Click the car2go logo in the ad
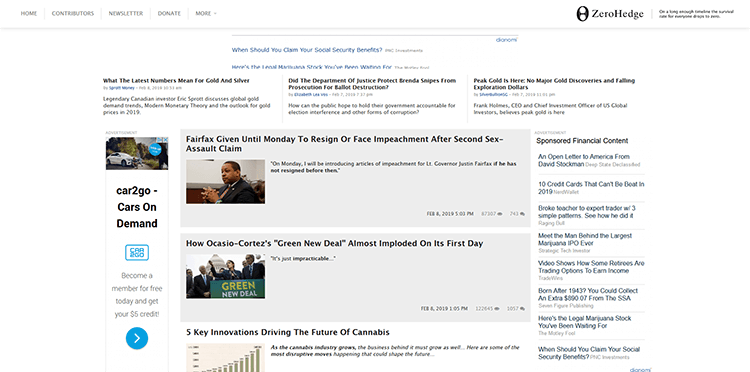Screen dimensions: 750x372 point(137,252)
